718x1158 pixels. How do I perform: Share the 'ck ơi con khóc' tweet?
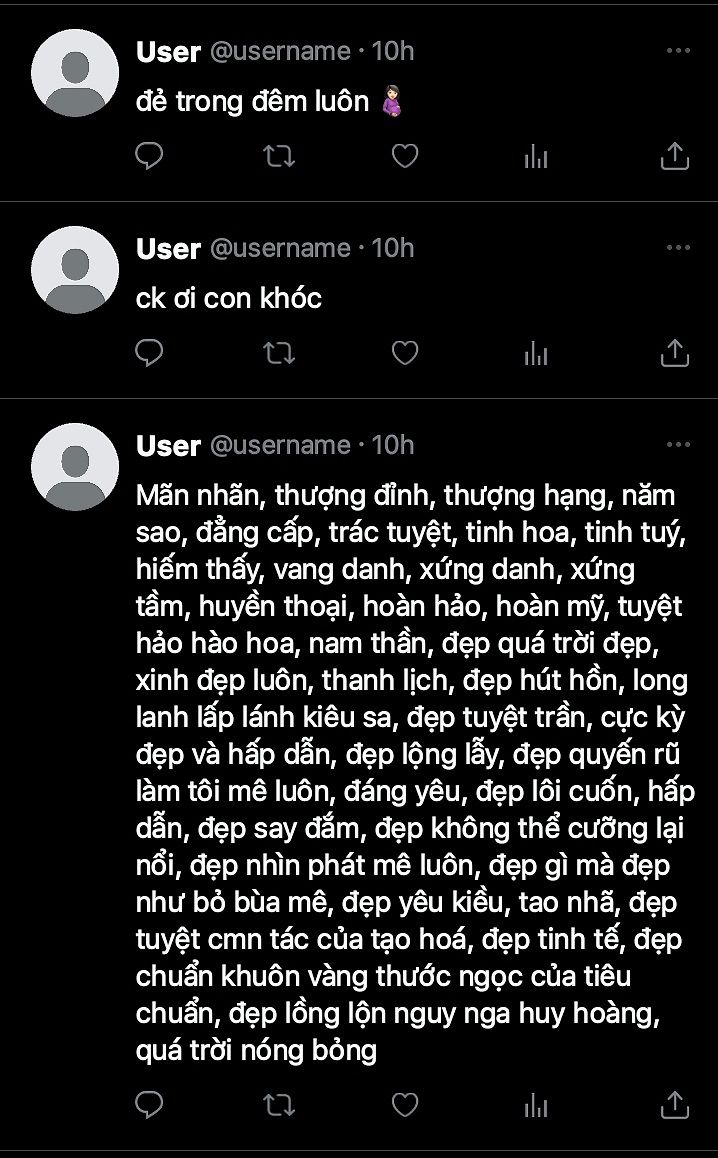click(674, 353)
